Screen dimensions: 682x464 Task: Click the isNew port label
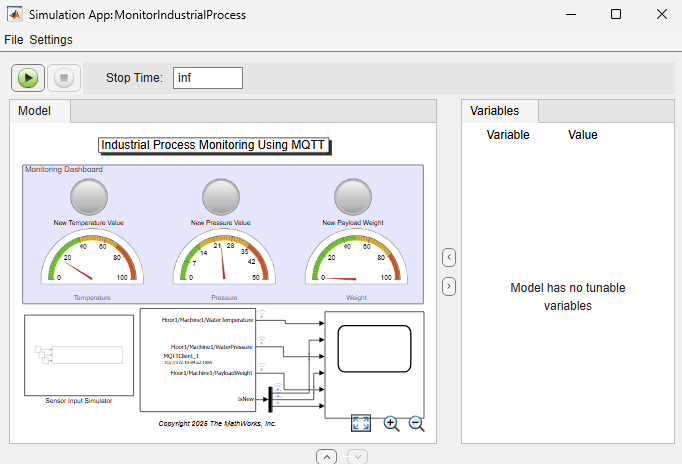point(246,399)
